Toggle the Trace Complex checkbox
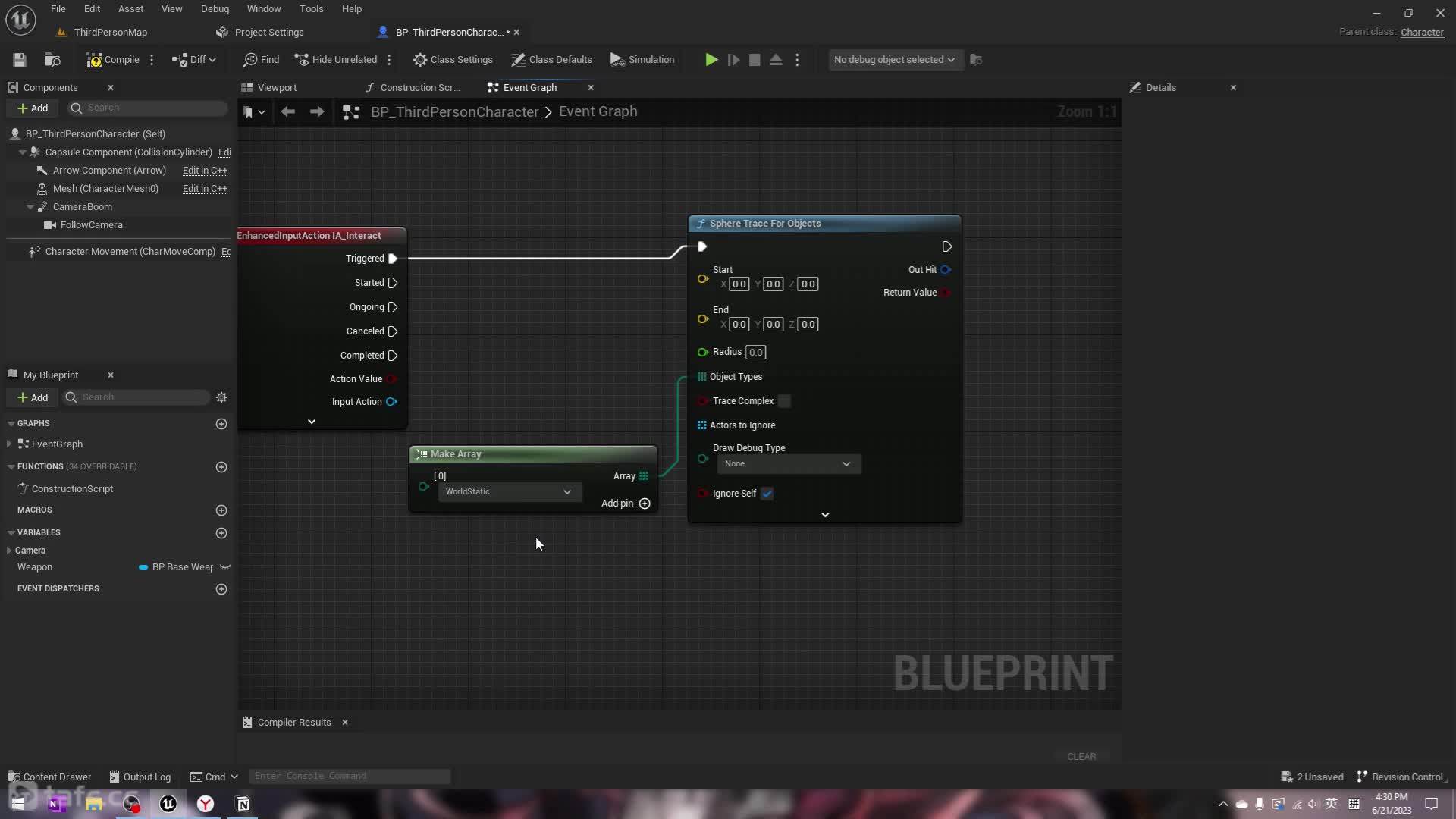Screen dimensions: 1456x819 pyautogui.click(x=784, y=401)
